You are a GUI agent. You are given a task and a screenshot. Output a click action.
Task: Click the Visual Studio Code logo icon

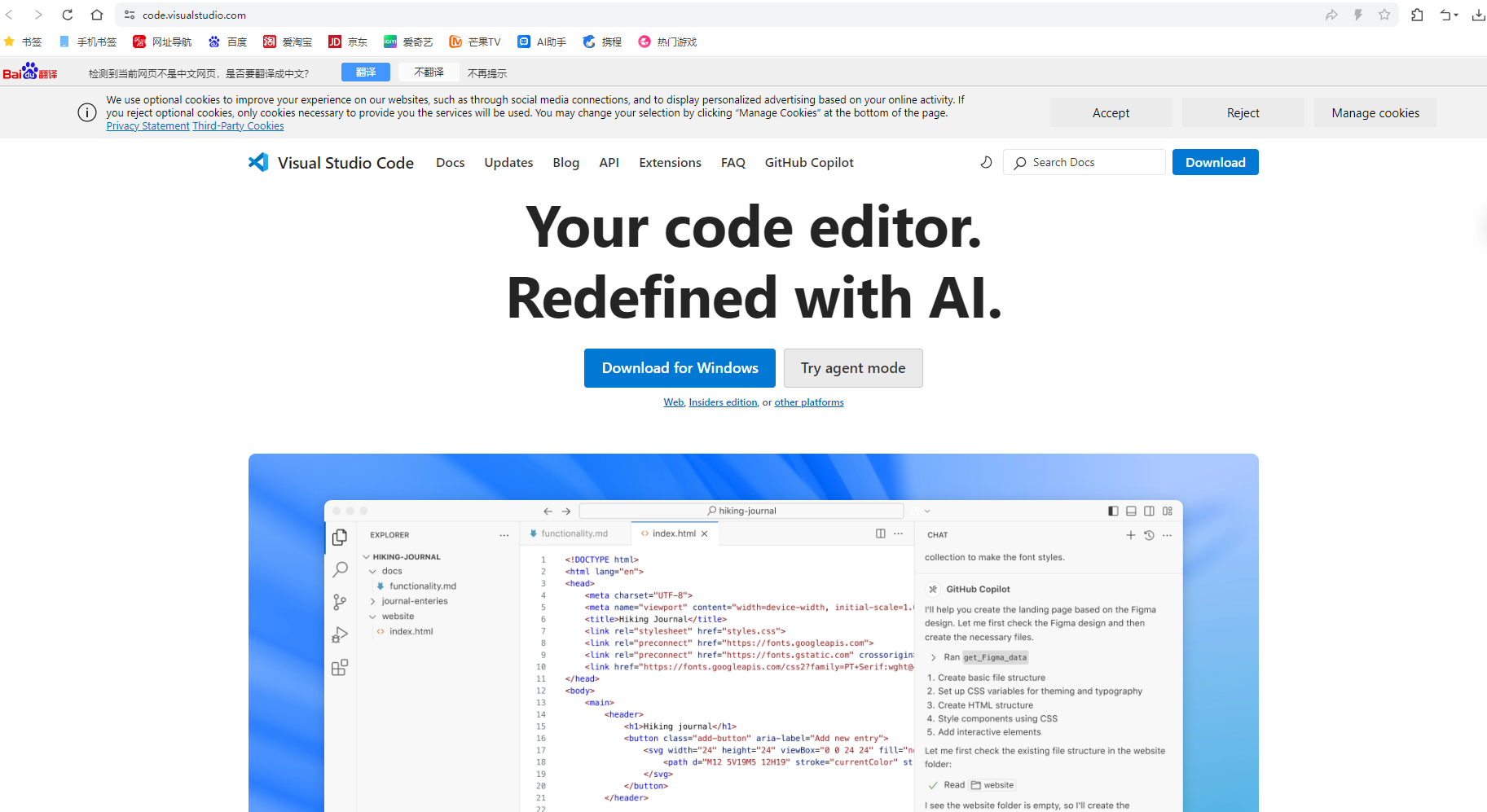pos(258,162)
